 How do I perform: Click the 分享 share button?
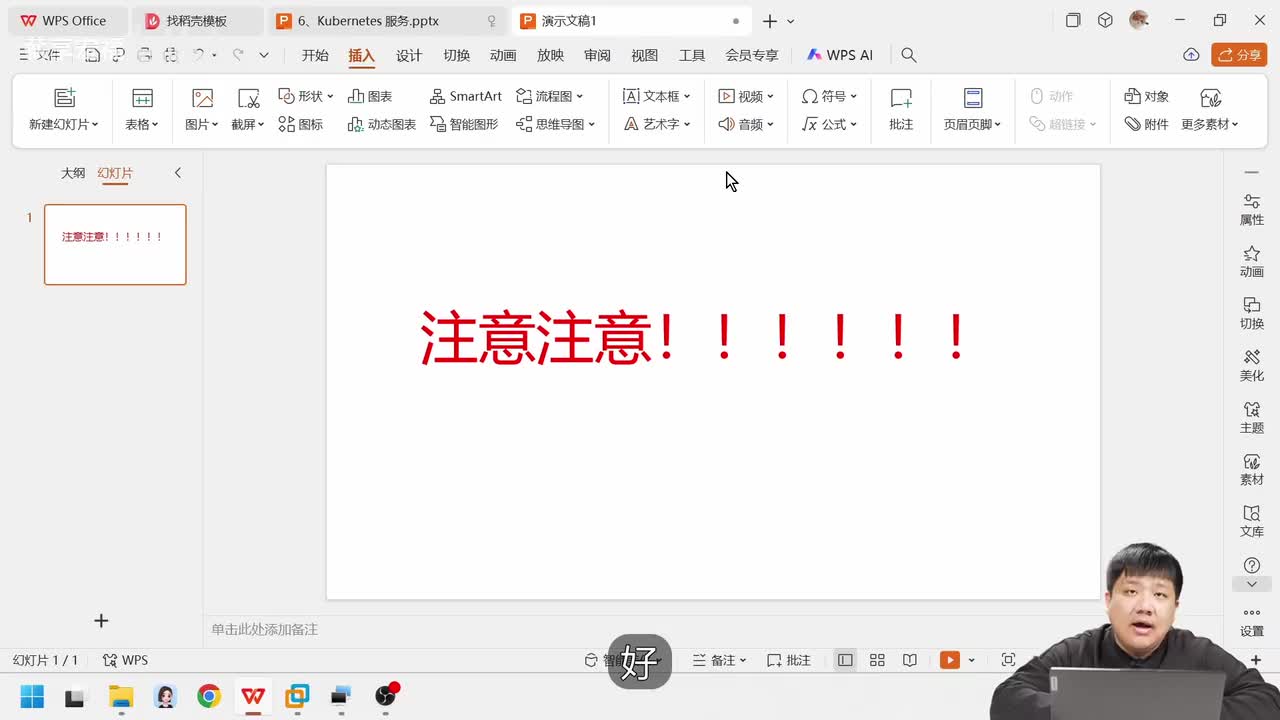1239,55
